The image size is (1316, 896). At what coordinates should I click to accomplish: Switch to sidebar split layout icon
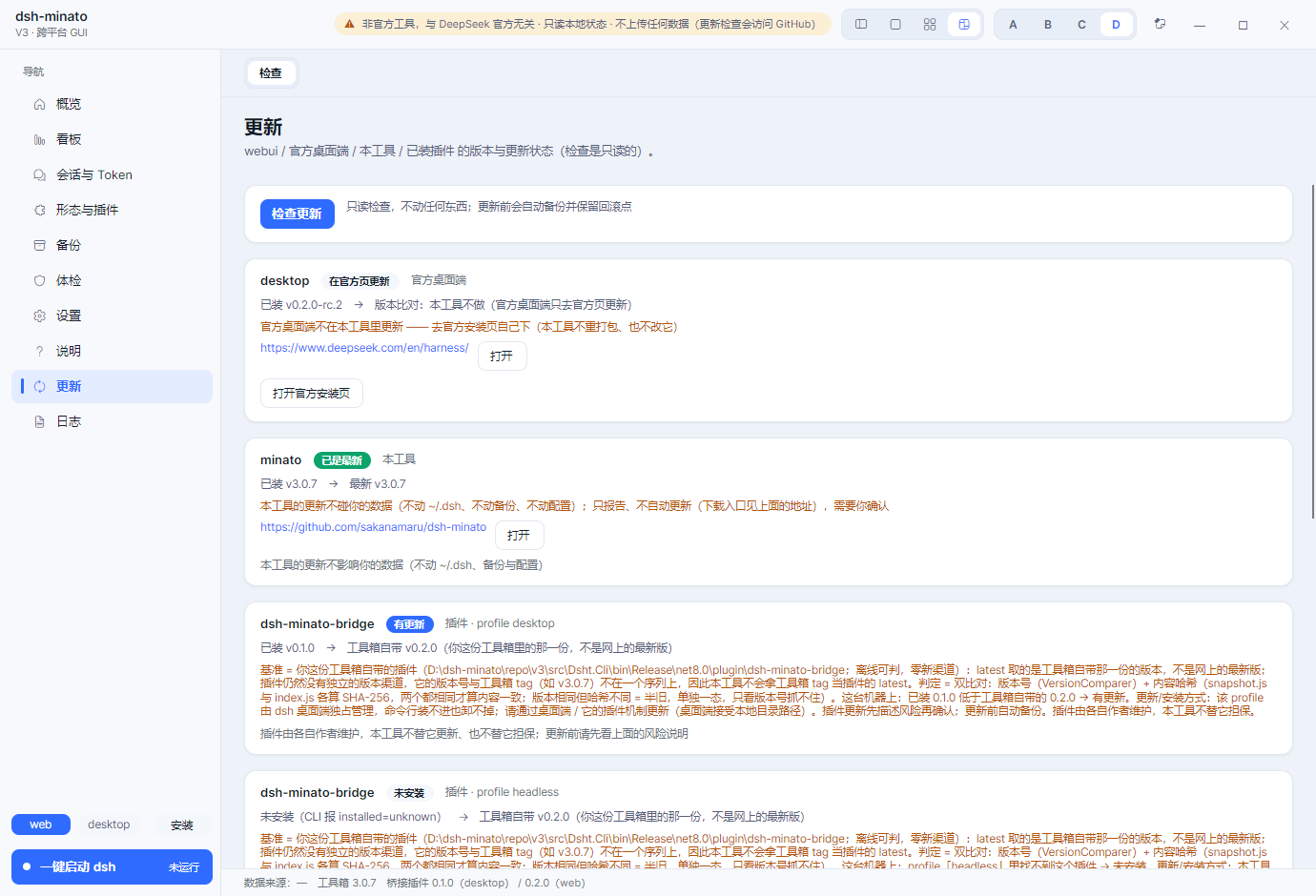[861, 25]
